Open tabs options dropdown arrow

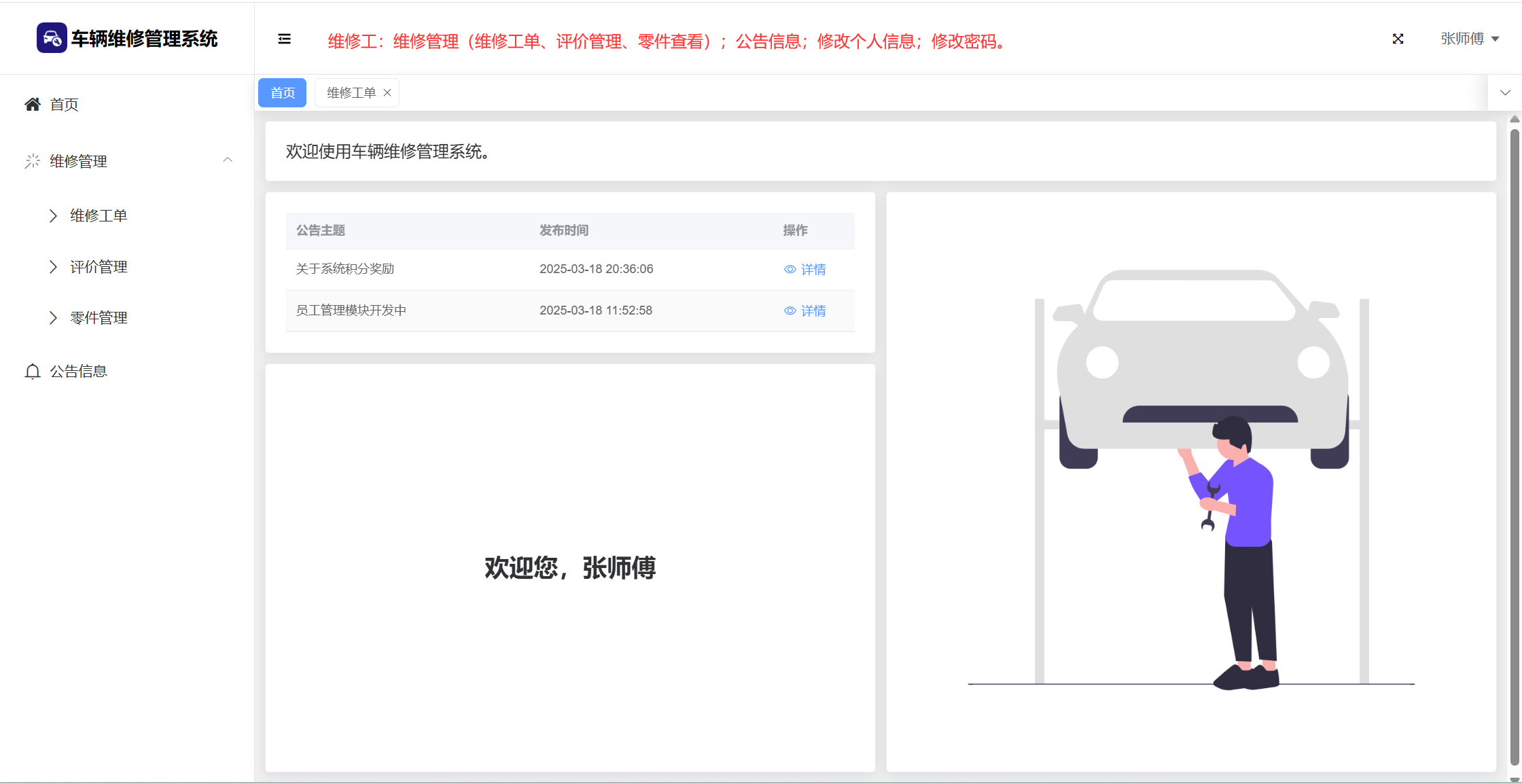pyautogui.click(x=1505, y=92)
